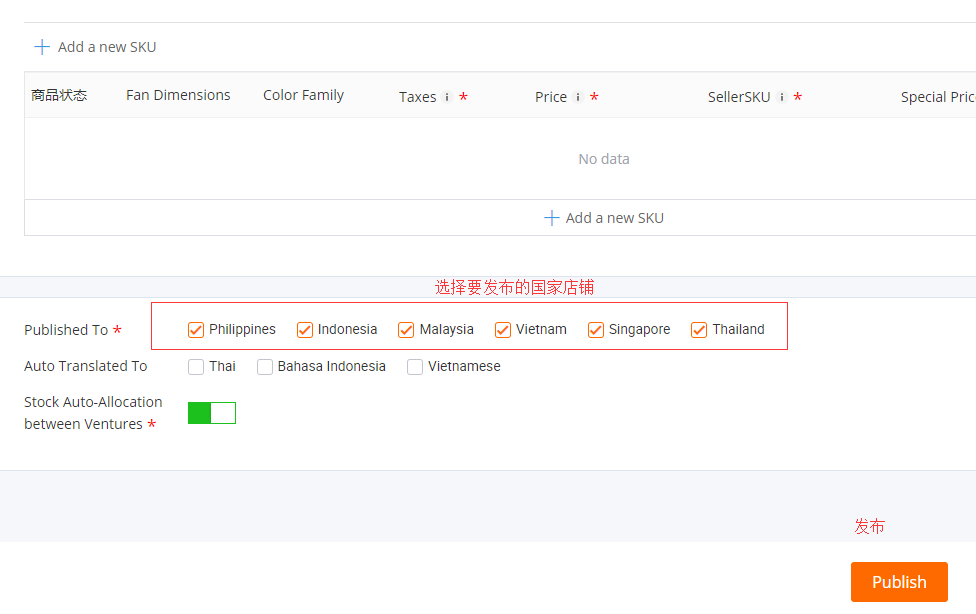Screen dimensions: 976x614
Task: Enable auto translation to Bahasa Indonesia
Action: point(265,367)
